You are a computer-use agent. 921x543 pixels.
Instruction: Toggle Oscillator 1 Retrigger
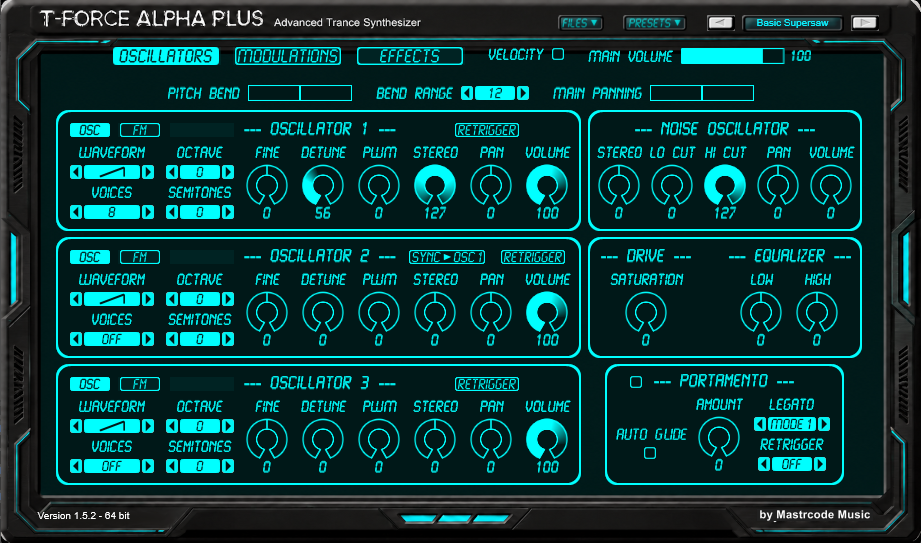tap(487, 130)
